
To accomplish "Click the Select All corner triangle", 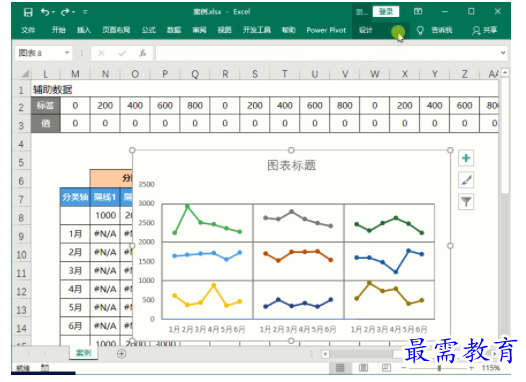I will [x=24, y=73].
